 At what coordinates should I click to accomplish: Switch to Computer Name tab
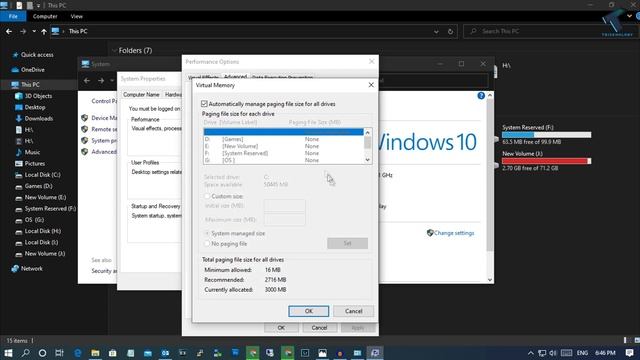[x=141, y=95]
